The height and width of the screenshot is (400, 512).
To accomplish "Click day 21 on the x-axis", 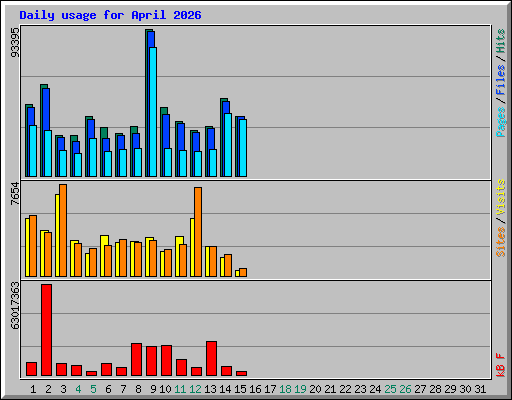I will pyautogui.click(x=330, y=389).
